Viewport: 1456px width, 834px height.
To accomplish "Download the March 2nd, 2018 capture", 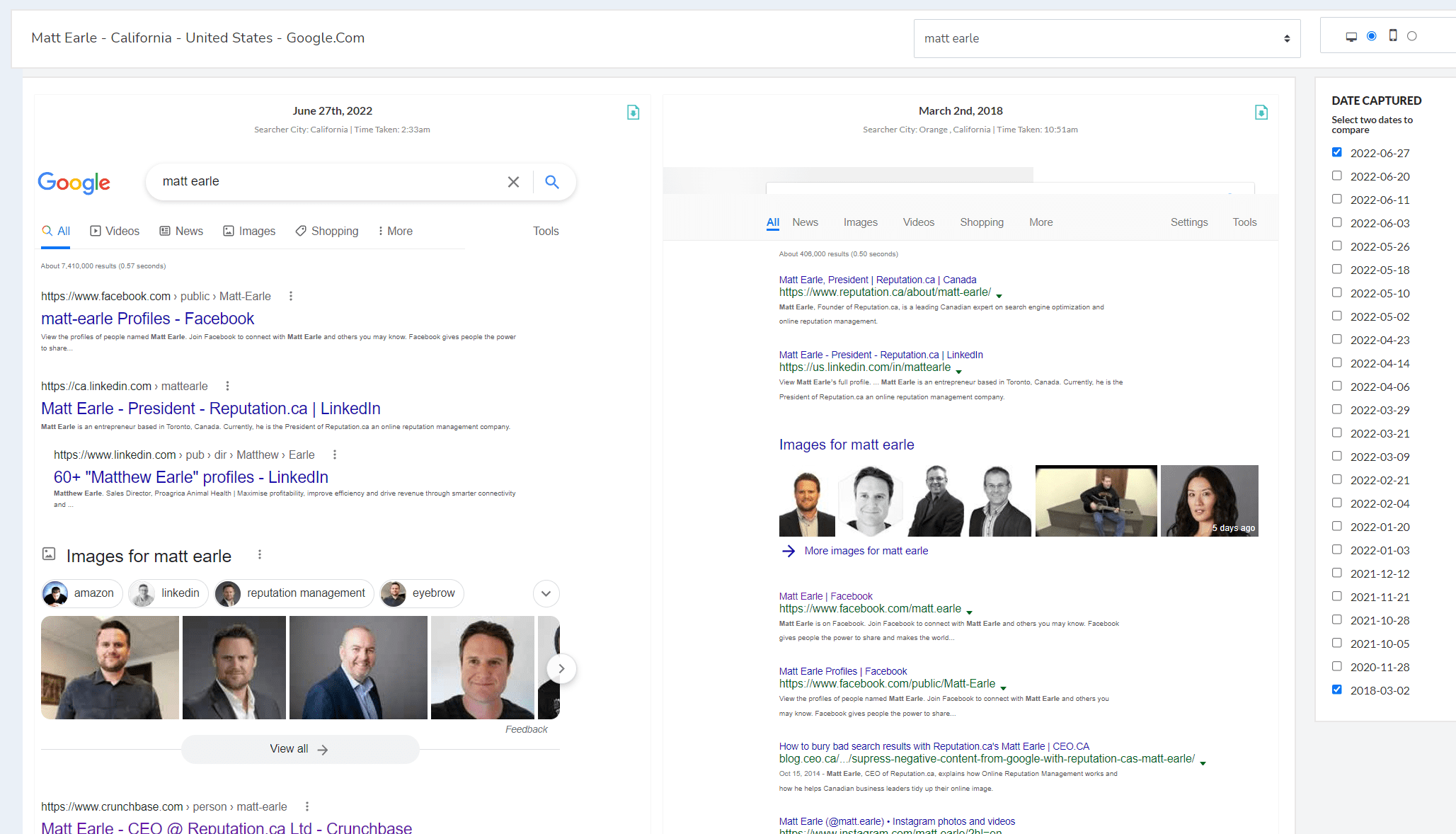I will pos(1261,113).
